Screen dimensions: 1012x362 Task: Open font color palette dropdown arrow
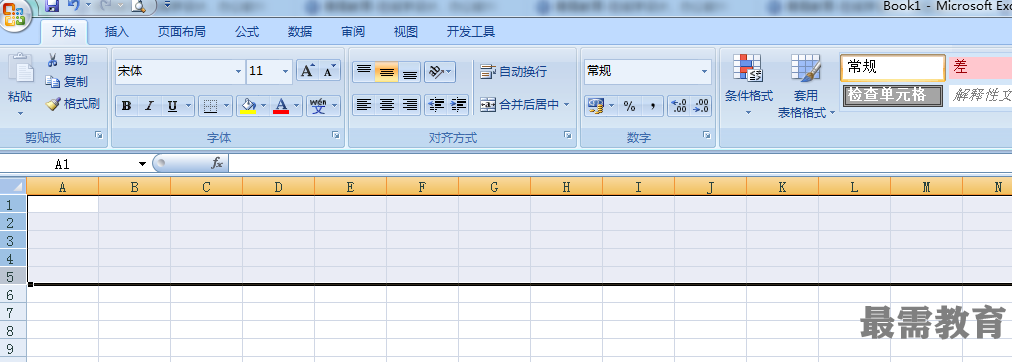pyautogui.click(x=297, y=106)
